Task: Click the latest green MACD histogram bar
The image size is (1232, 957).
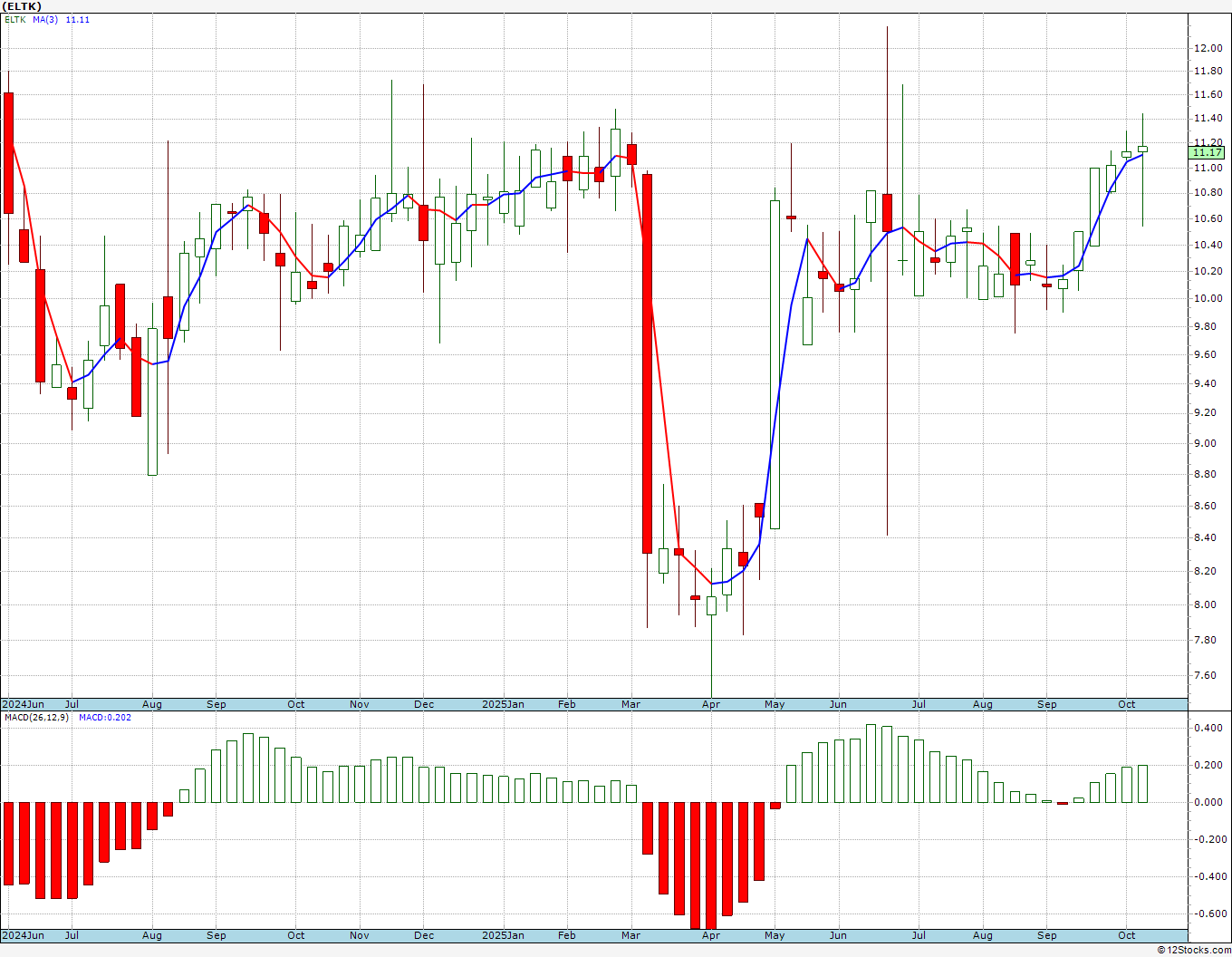Action: coord(1143,784)
